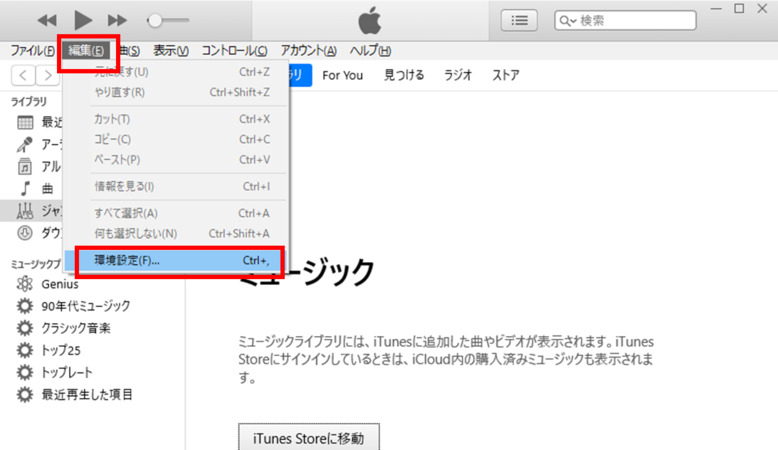Click gear icon beside 最近再生した項目
This screenshot has width=778, height=450.
(x=24, y=395)
